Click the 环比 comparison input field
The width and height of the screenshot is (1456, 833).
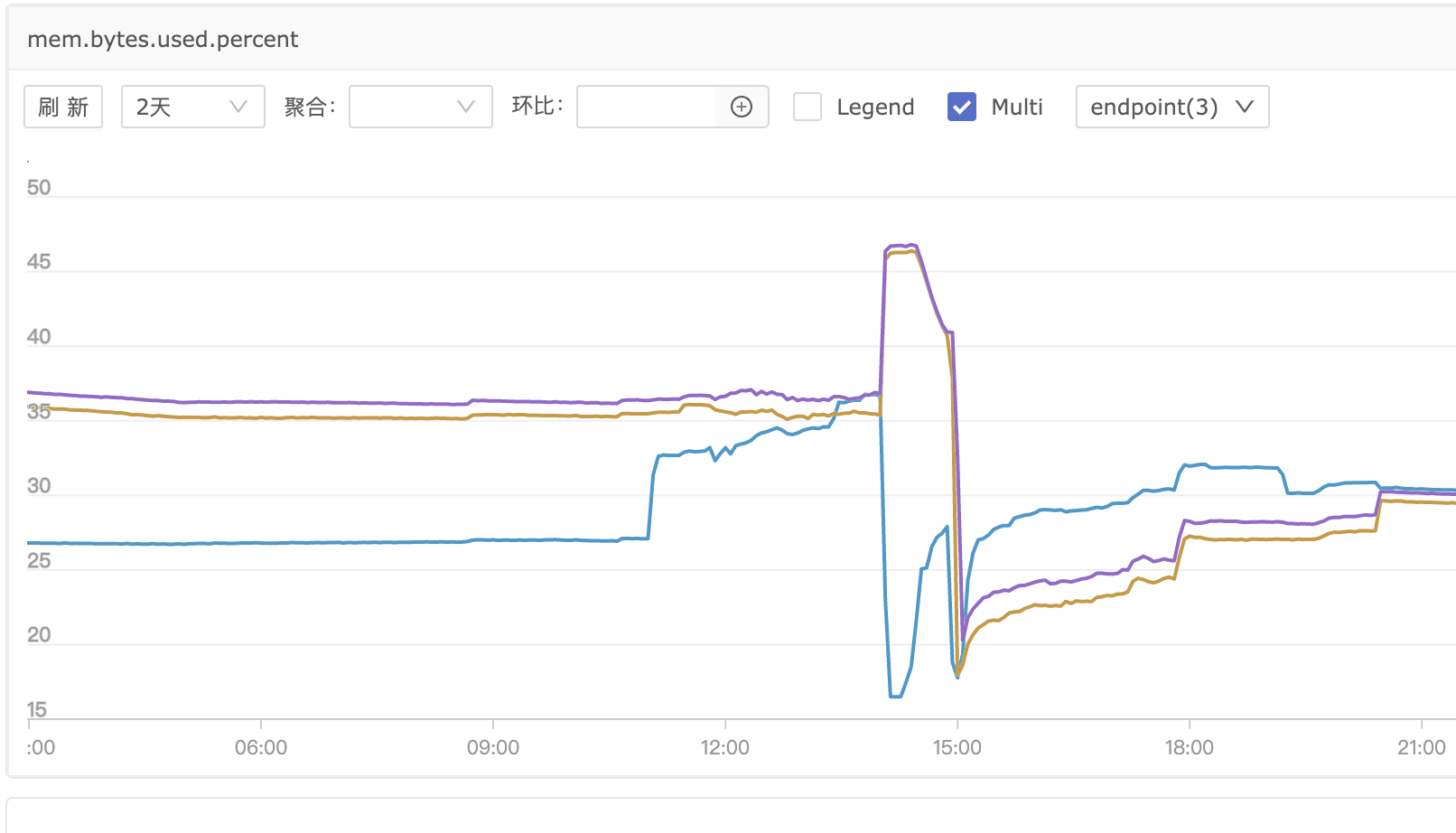coord(647,108)
